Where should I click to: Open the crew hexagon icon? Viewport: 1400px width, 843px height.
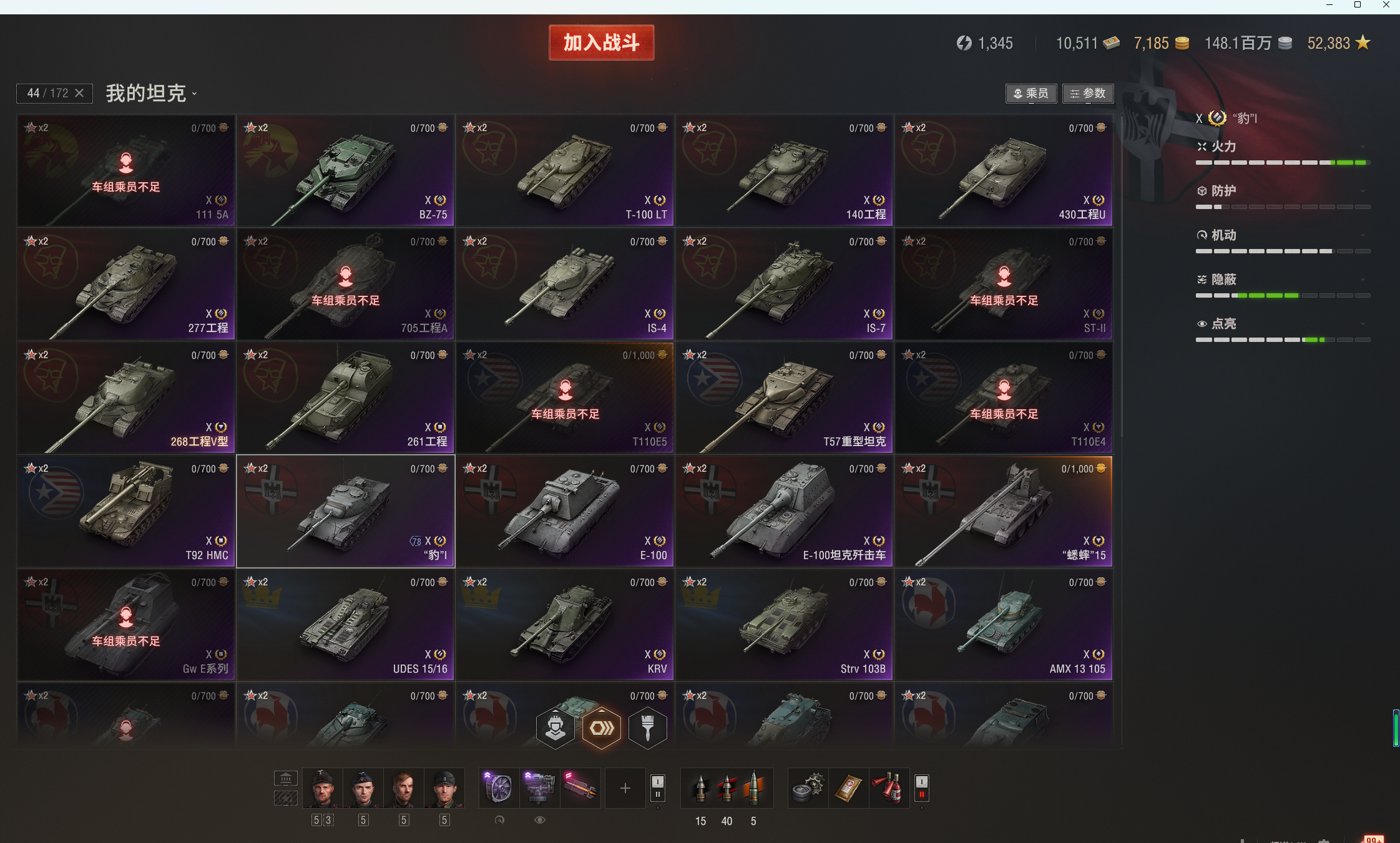click(555, 728)
